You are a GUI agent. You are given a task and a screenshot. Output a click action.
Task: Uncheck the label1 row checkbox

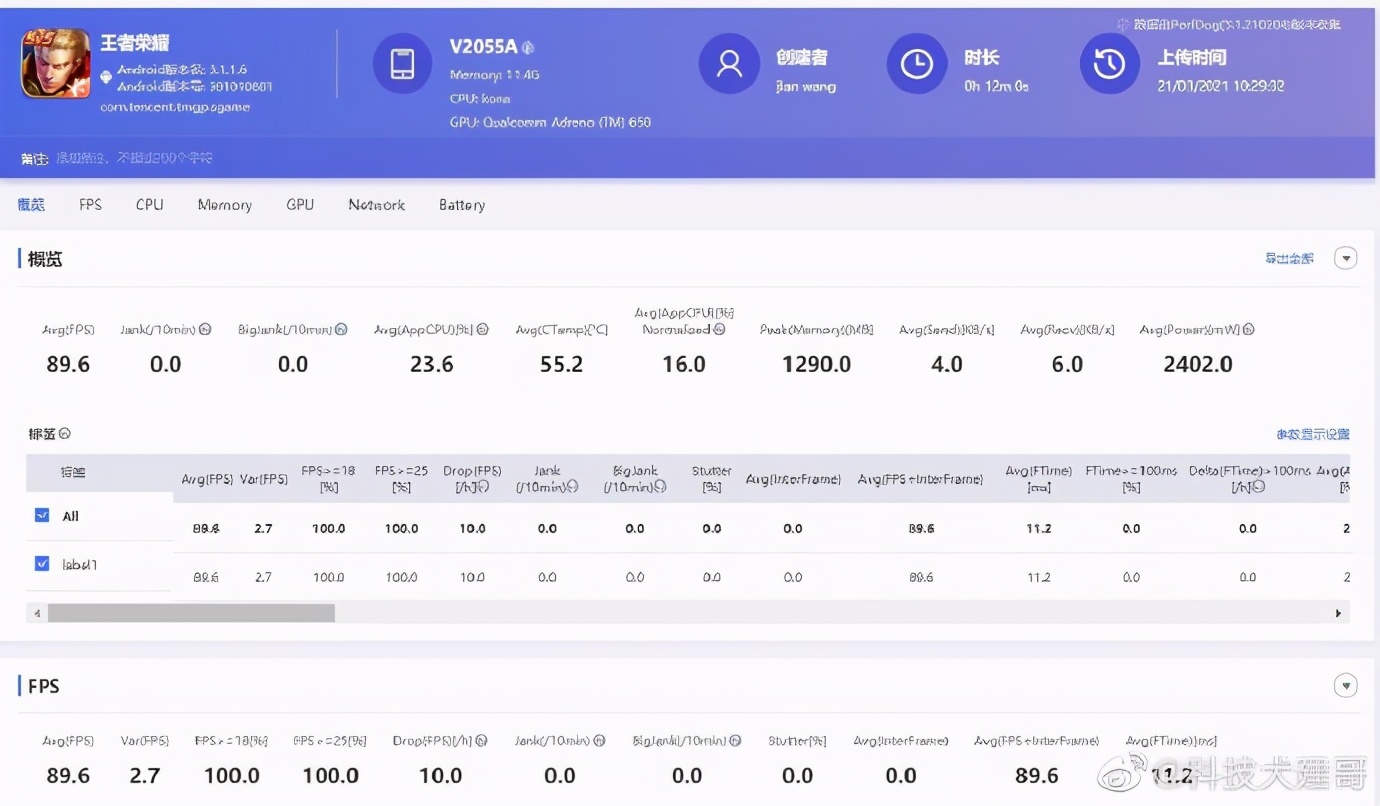tap(42, 563)
